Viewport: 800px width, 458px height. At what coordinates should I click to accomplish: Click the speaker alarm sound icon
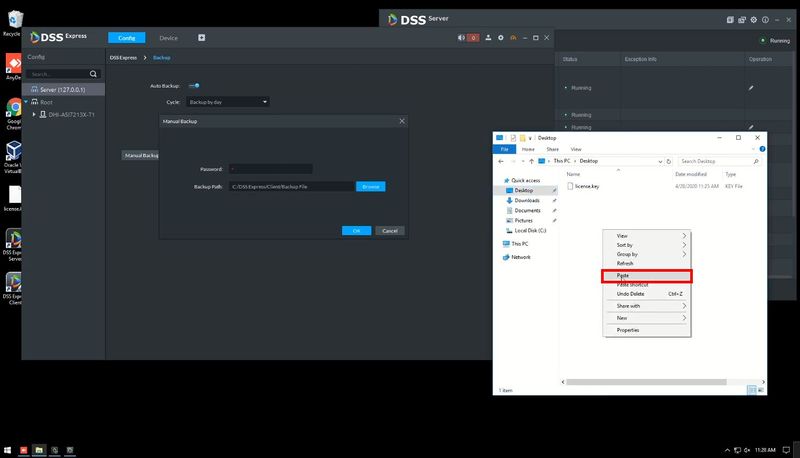461,38
